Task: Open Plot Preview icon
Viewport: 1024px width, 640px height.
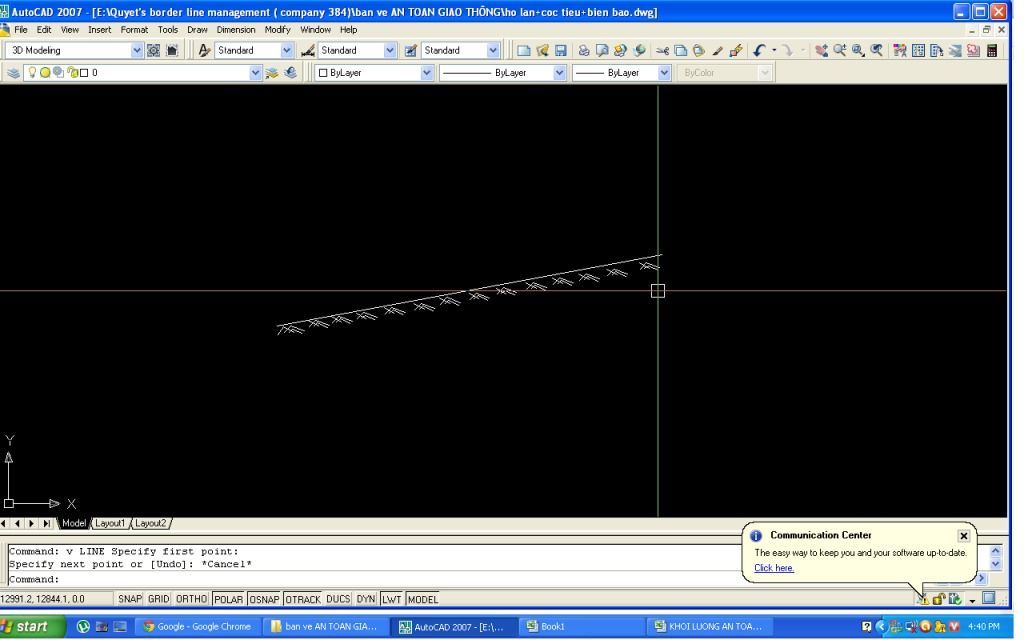Action: click(x=602, y=50)
